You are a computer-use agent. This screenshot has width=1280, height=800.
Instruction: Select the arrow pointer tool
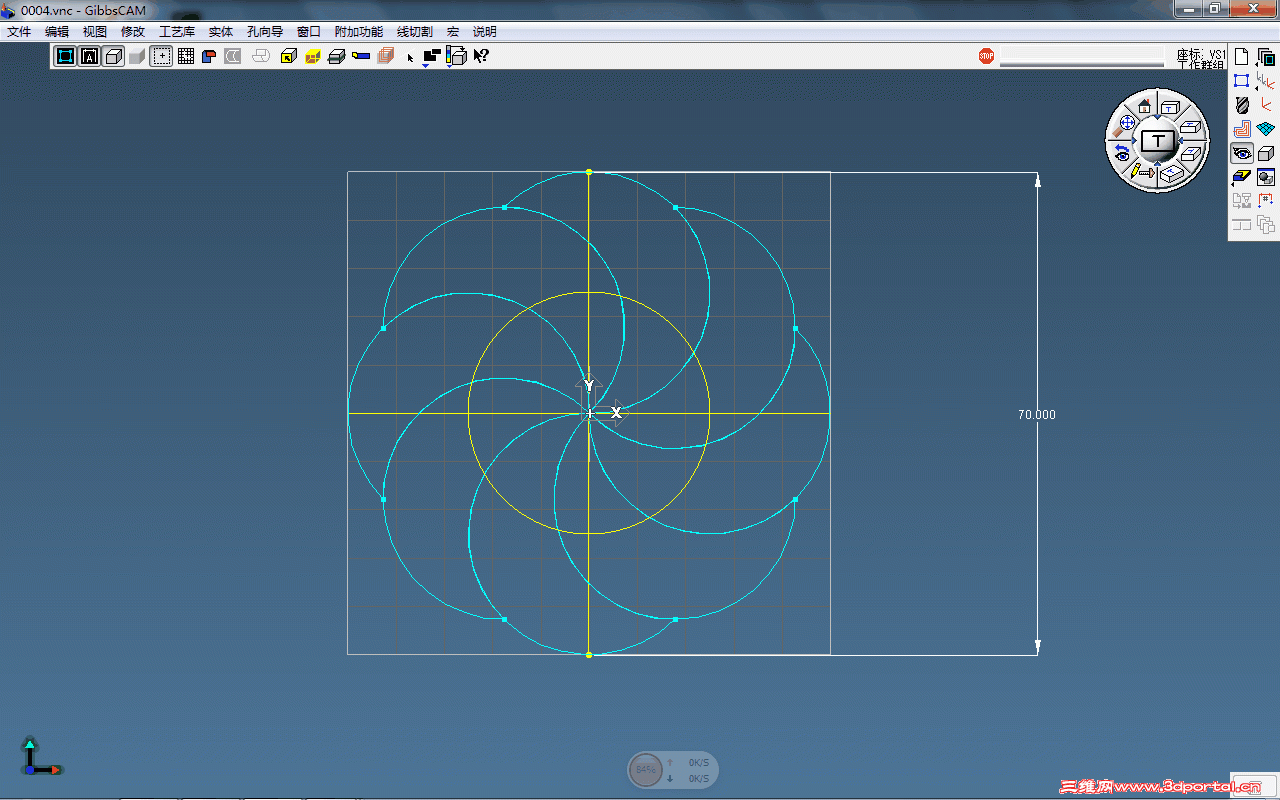click(x=410, y=57)
